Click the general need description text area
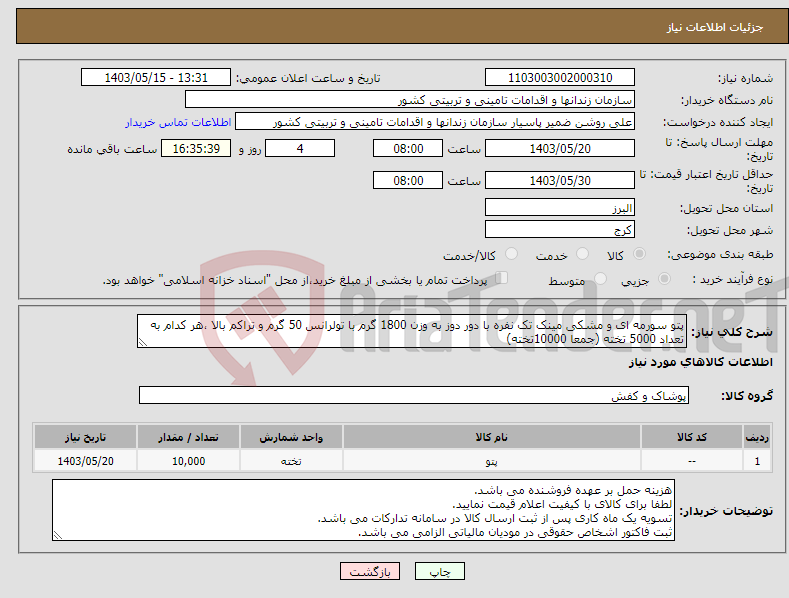 (412, 331)
